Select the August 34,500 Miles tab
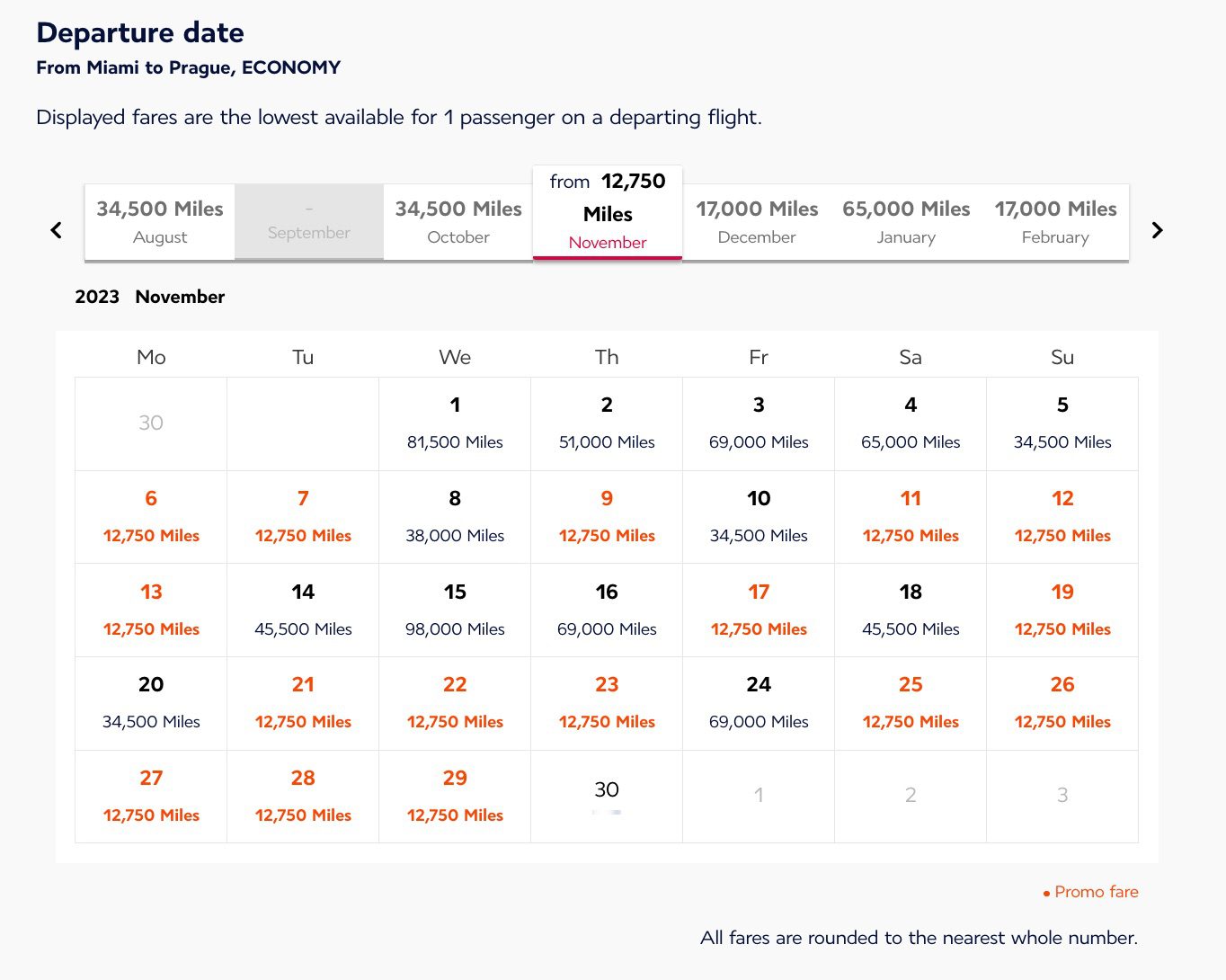Viewport: 1226px width, 980px height. point(160,222)
